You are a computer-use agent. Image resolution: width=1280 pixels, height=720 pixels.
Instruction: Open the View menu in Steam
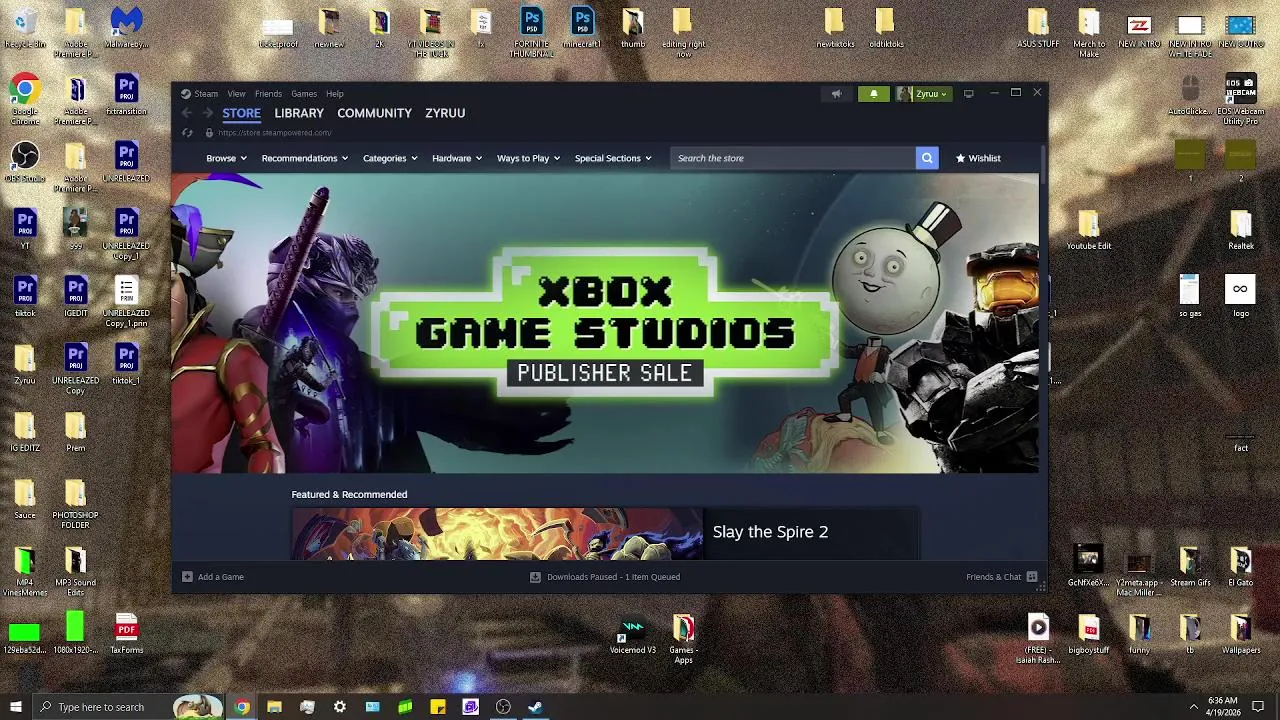click(x=236, y=94)
